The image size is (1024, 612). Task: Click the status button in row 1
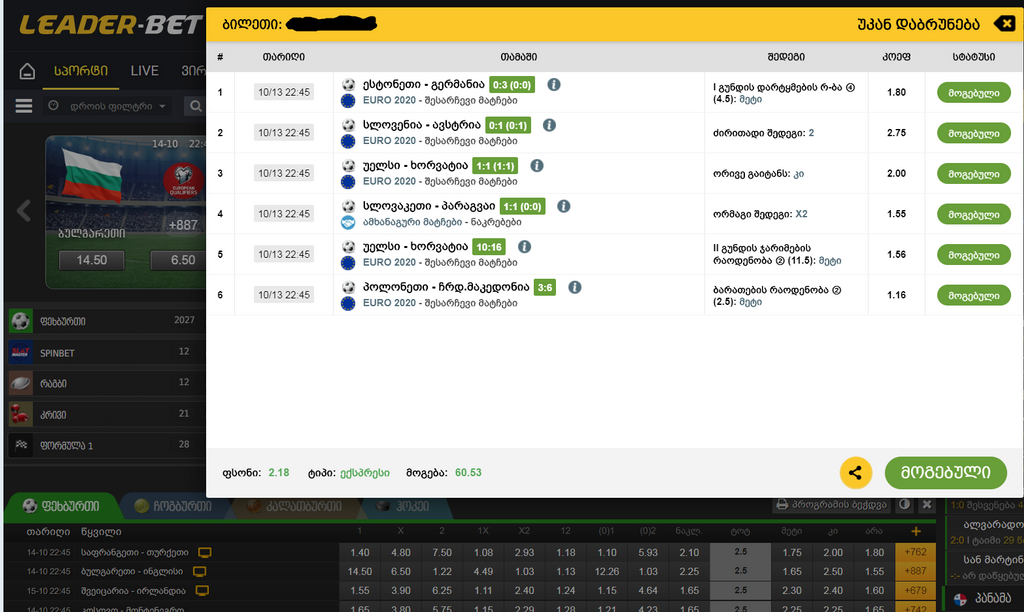coord(973,93)
